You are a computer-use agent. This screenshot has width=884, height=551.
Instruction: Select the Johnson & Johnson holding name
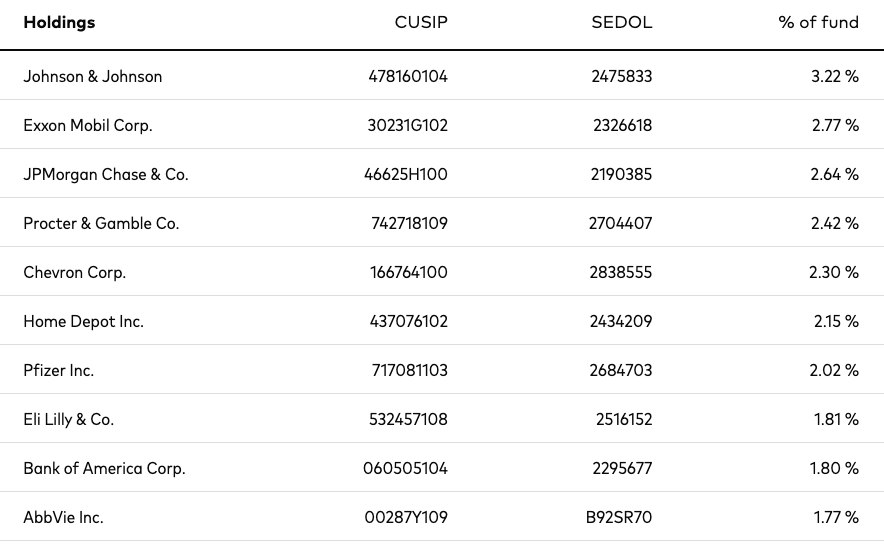pos(92,76)
